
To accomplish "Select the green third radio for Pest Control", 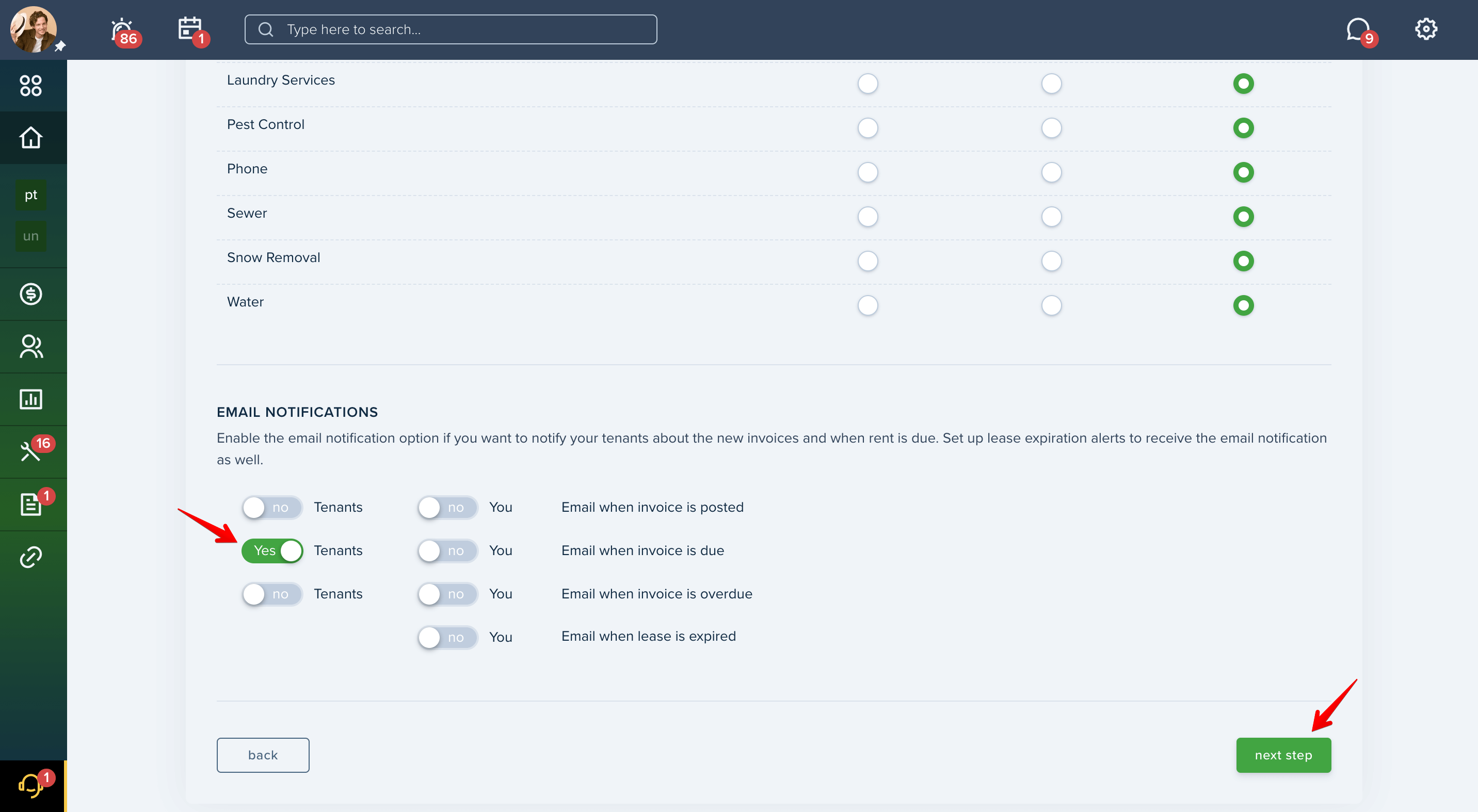I will point(1243,128).
